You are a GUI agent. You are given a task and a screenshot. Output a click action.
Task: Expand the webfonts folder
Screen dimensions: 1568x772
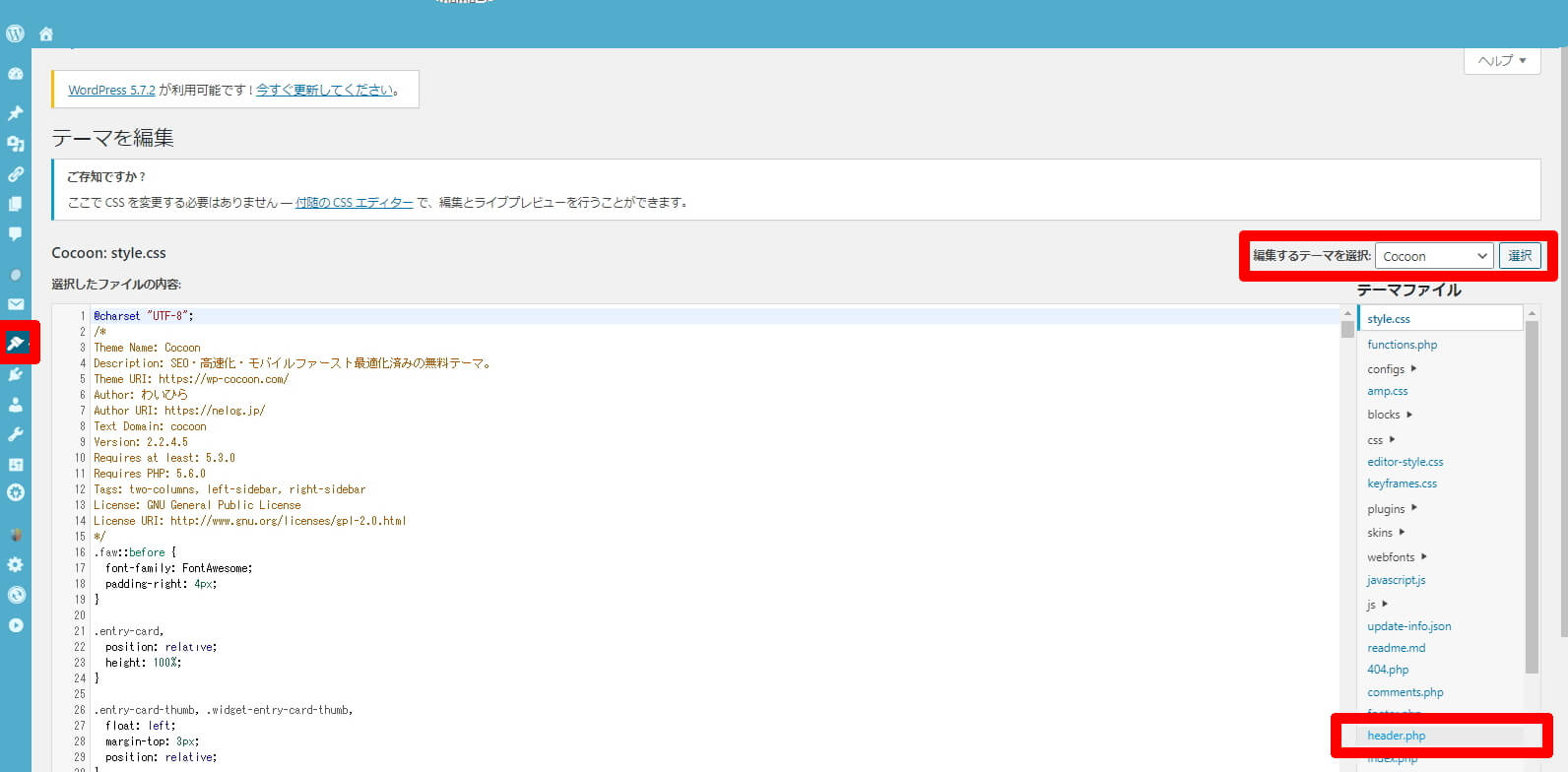coord(1397,557)
